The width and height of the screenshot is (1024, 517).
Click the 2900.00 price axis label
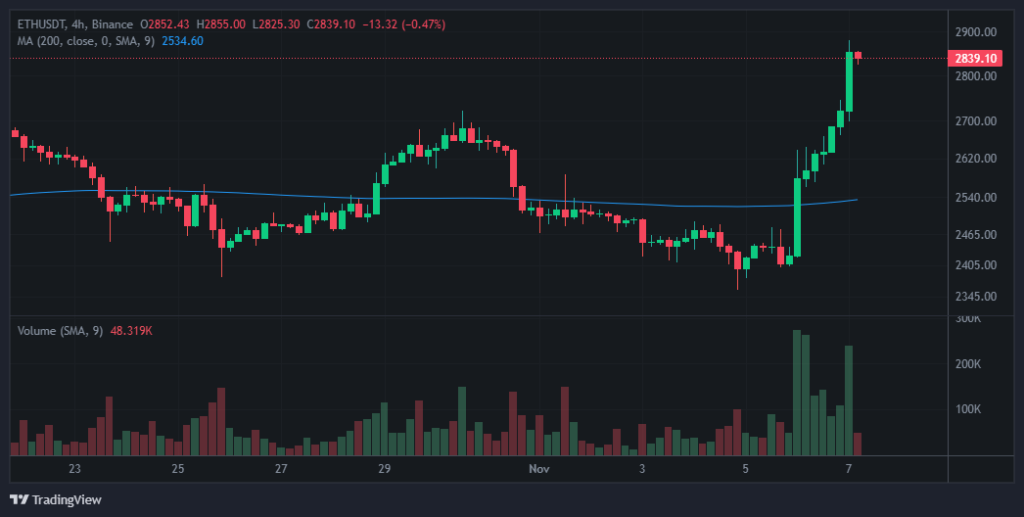click(975, 33)
